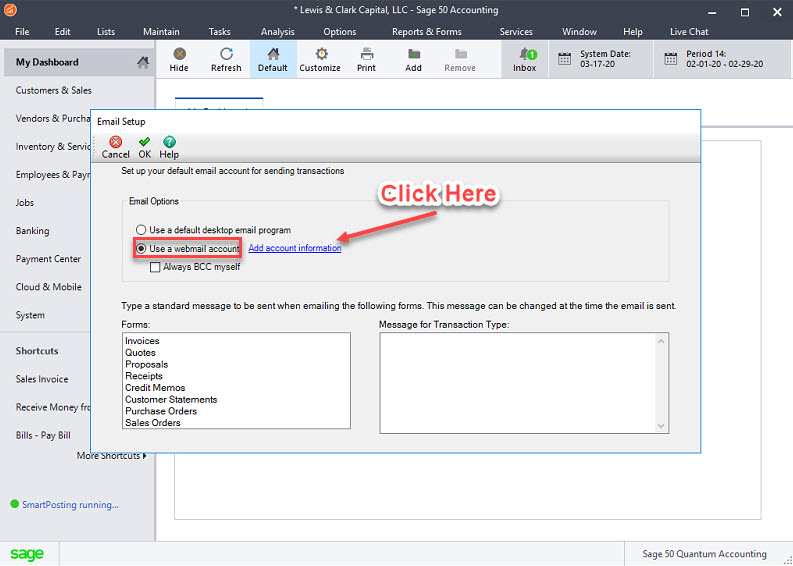
Task: Click the Add account information link
Action: click(x=295, y=248)
